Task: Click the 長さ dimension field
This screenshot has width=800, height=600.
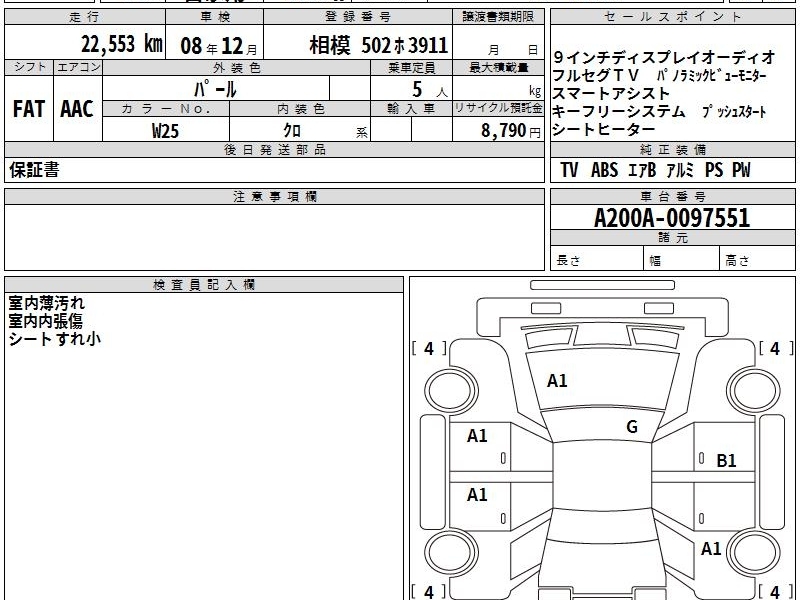Action: (x=597, y=259)
